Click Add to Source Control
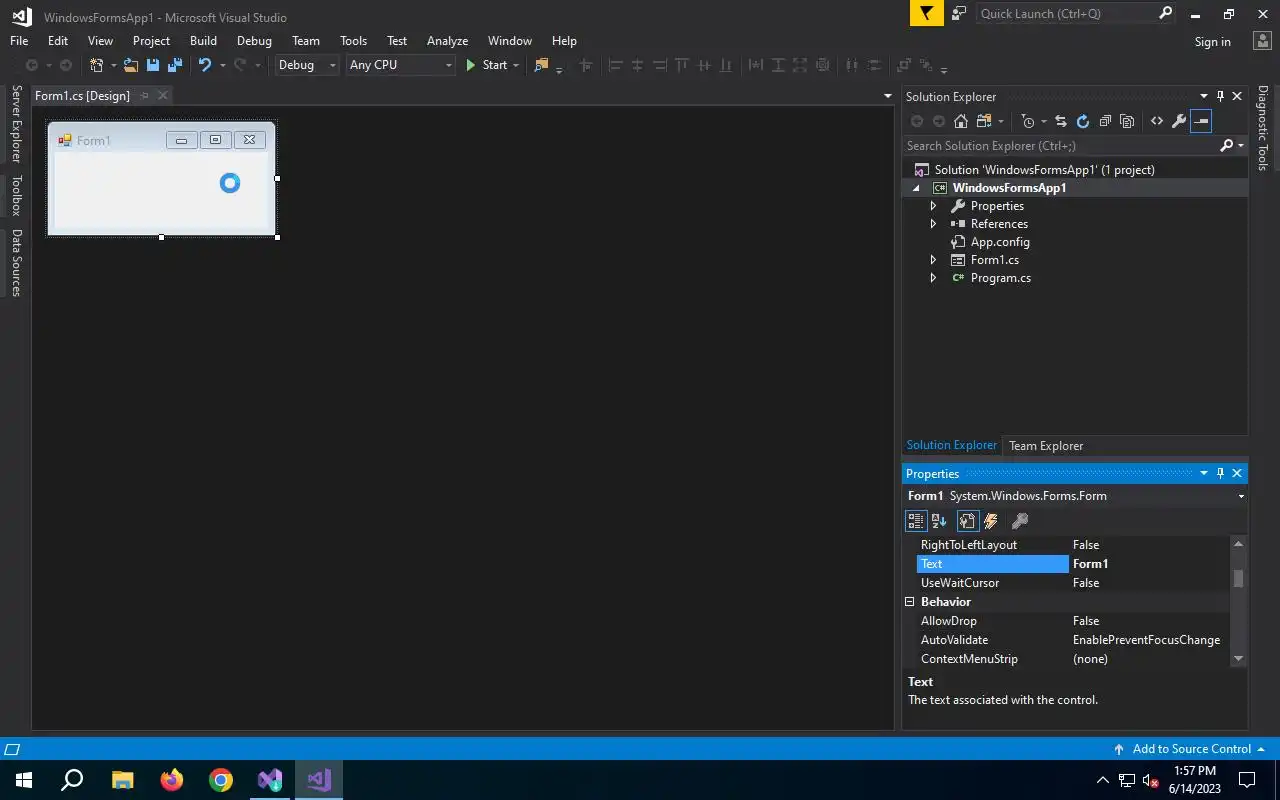Screen dimensions: 1280x800 [1191, 749]
